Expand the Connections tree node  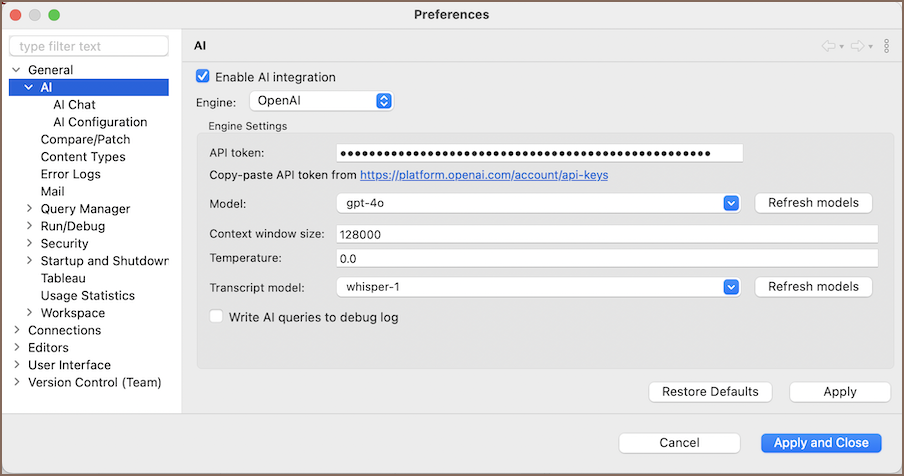[16, 330]
